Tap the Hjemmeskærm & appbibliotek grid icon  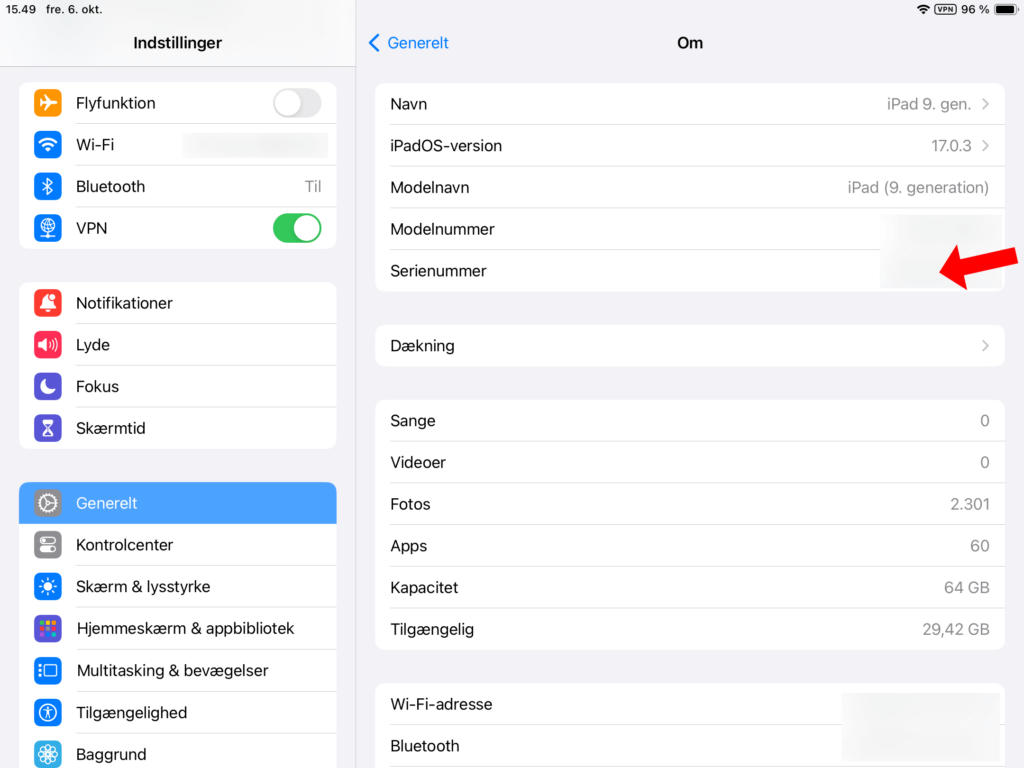pos(48,628)
